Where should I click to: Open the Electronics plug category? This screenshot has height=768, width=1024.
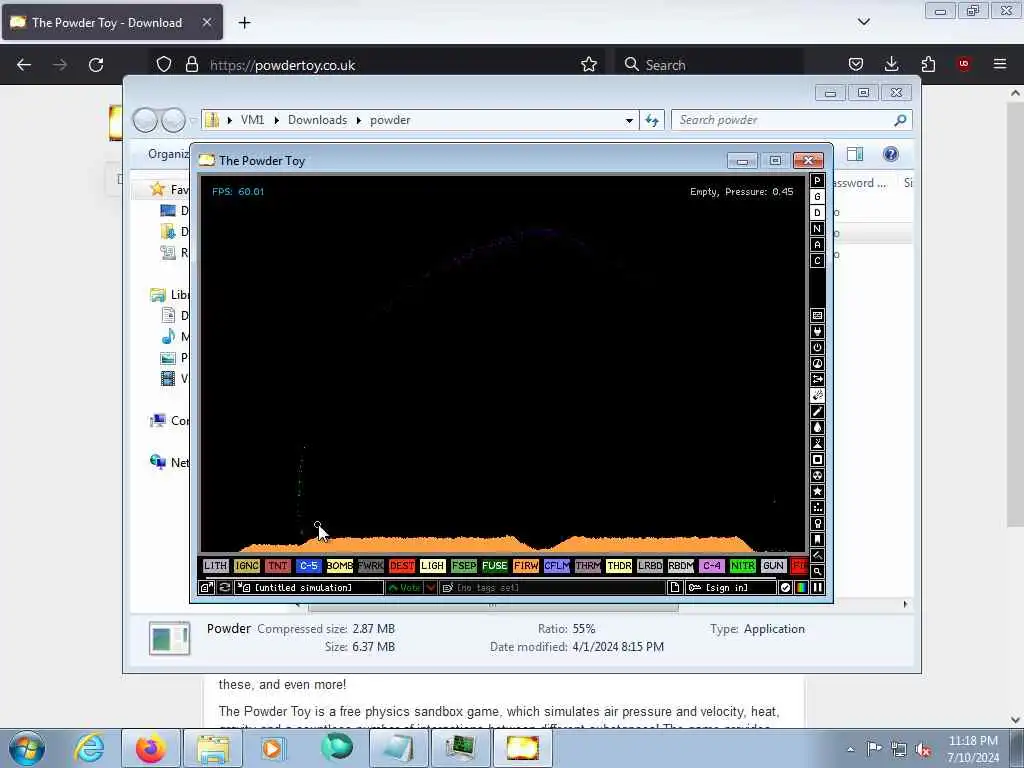[x=817, y=332]
